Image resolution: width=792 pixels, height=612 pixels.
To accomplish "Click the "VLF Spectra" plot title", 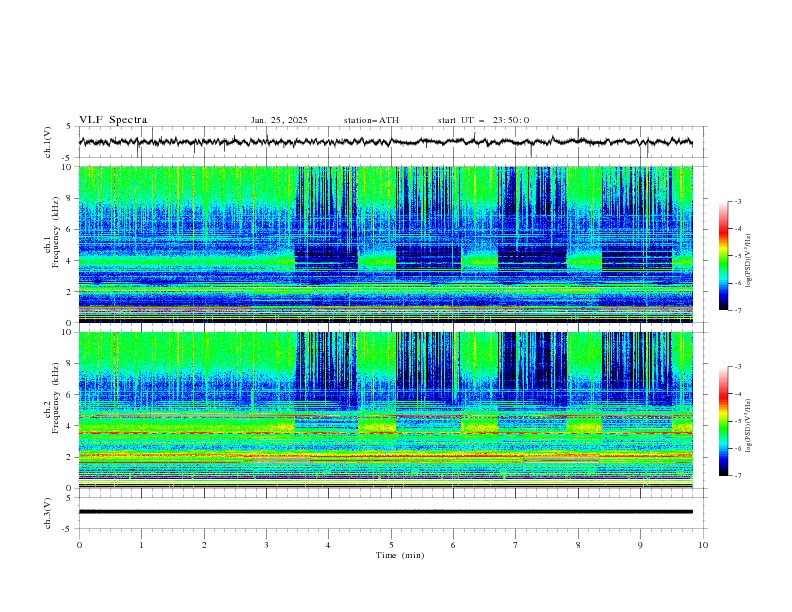I will [113, 120].
